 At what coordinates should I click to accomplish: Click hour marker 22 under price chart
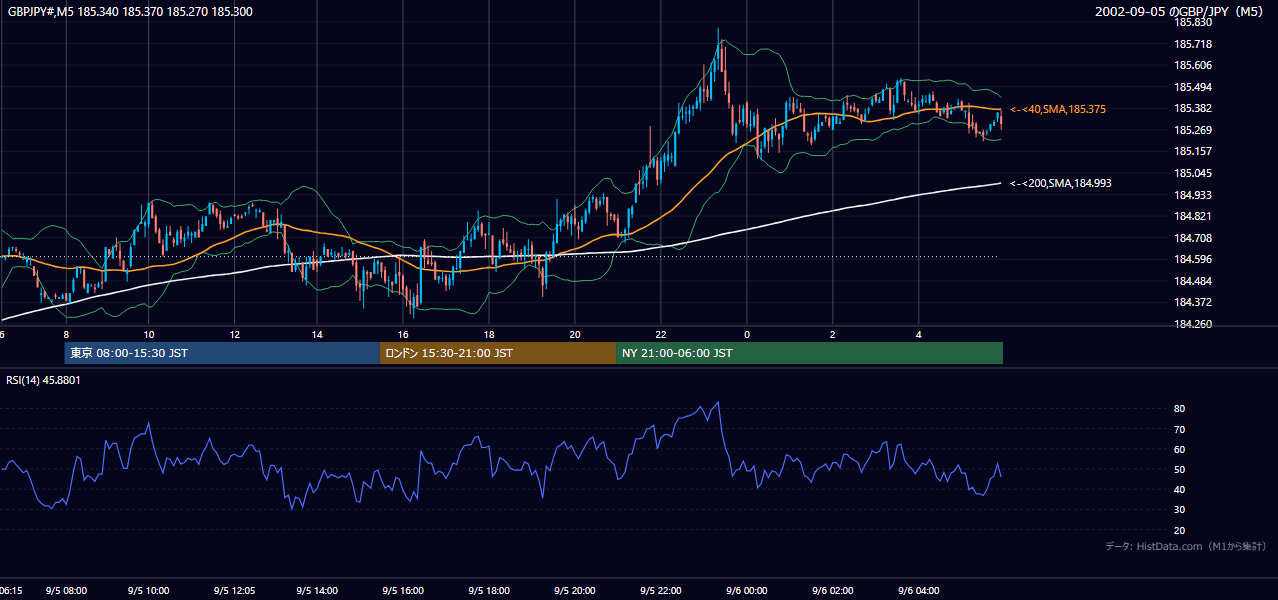(661, 334)
